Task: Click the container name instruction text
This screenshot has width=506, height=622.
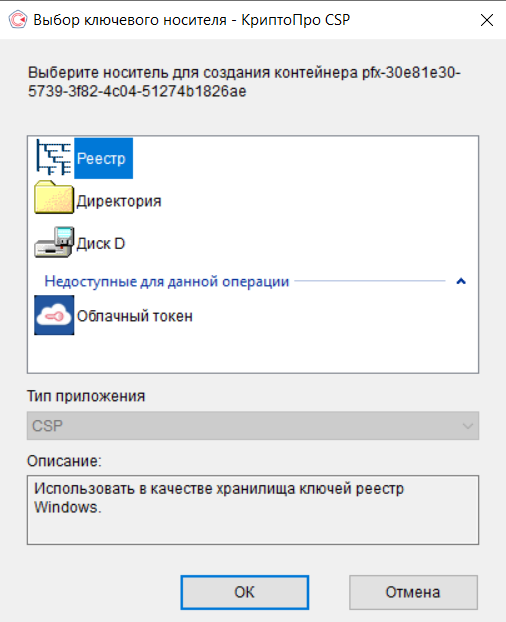Action: pyautogui.click(x=244, y=82)
